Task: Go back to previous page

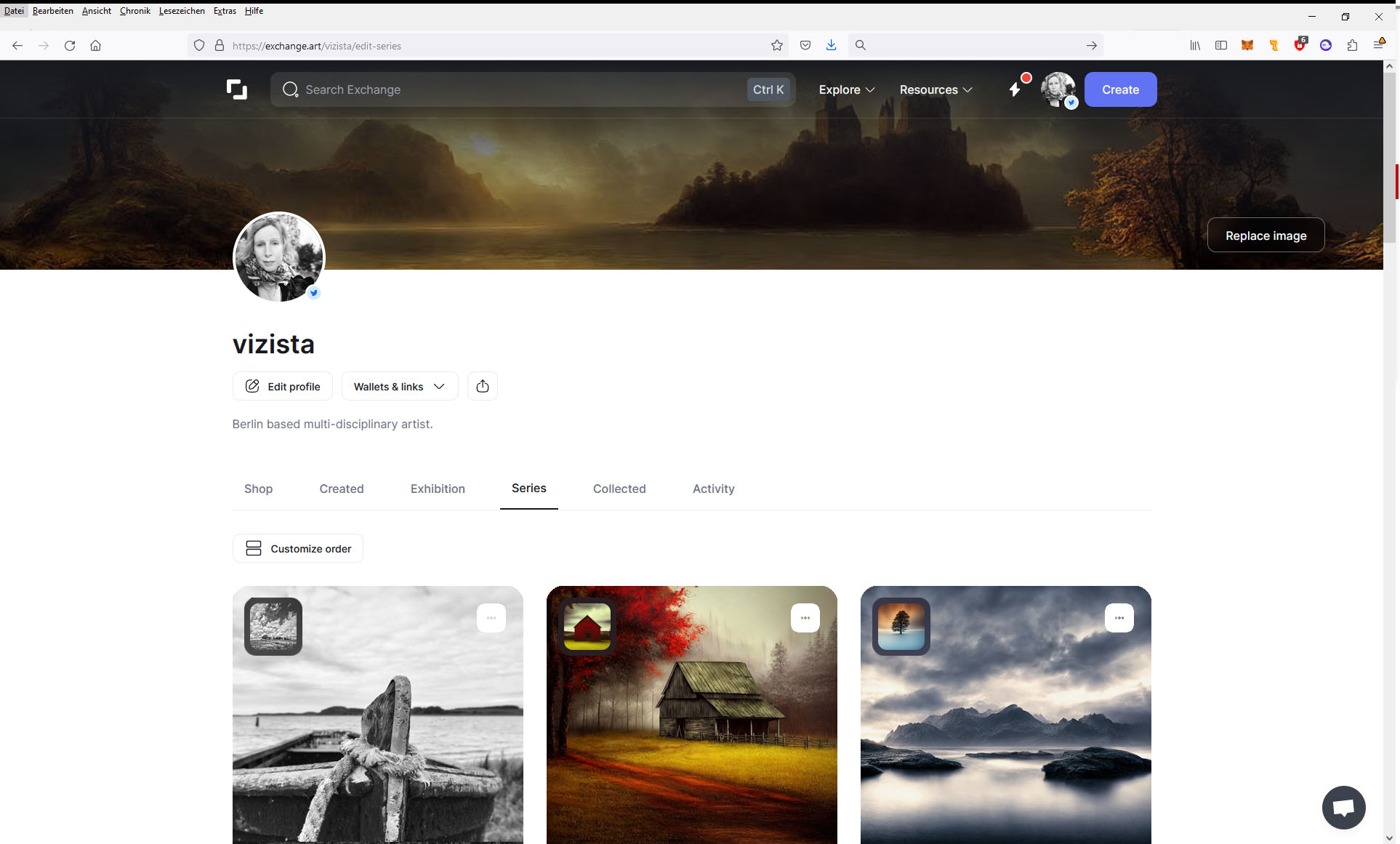Action: pos(17,45)
